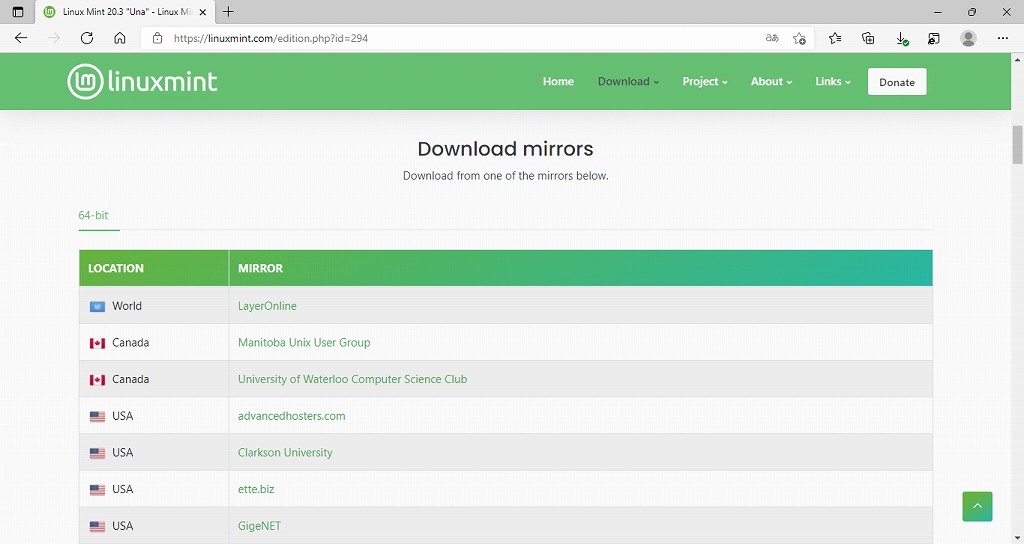Open the Favorites list icon
Viewport: 1024px width, 544px height.
pyautogui.click(x=835, y=38)
